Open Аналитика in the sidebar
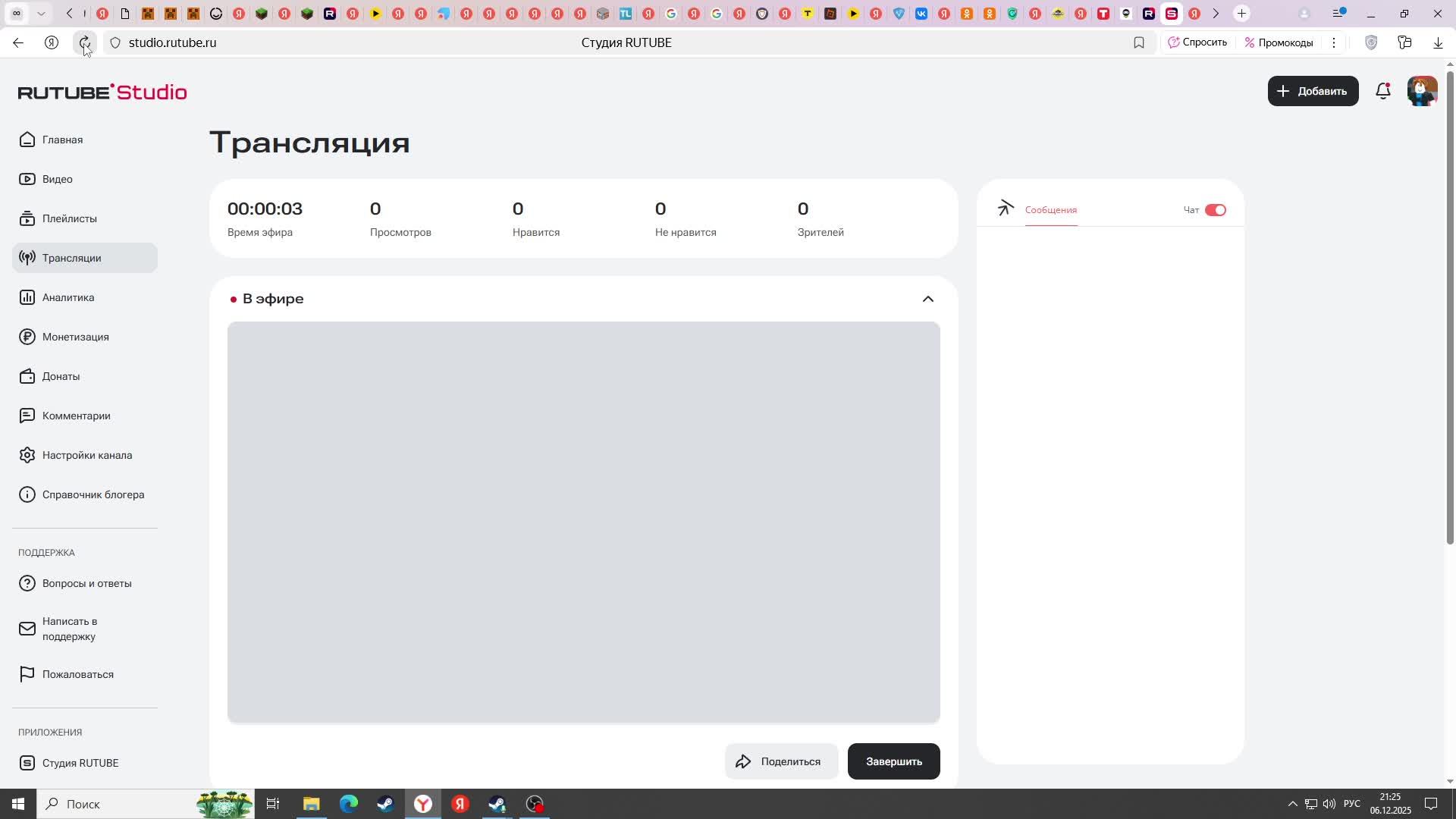Viewport: 1456px width, 819px height. pos(68,297)
